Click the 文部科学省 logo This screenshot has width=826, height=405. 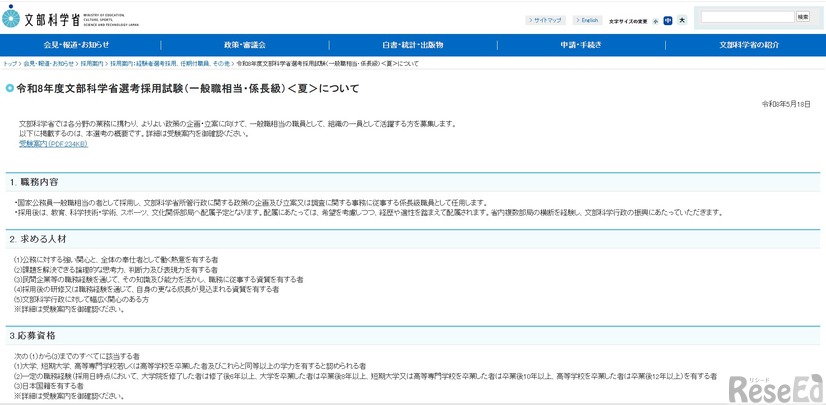coord(71,18)
